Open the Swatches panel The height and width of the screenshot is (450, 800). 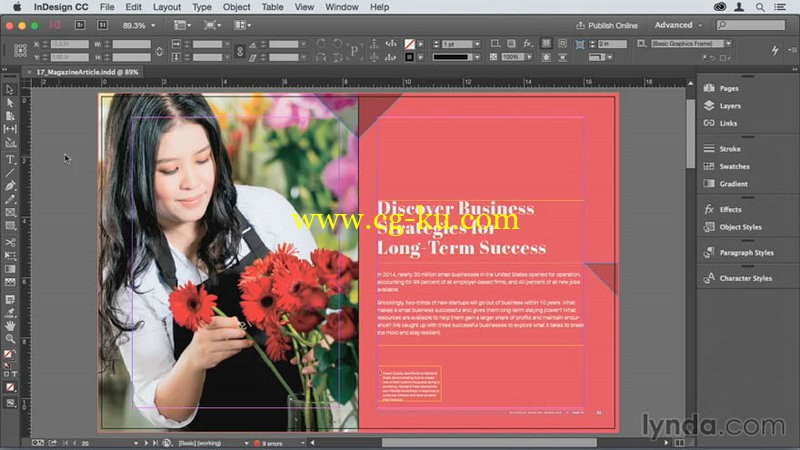[727, 166]
